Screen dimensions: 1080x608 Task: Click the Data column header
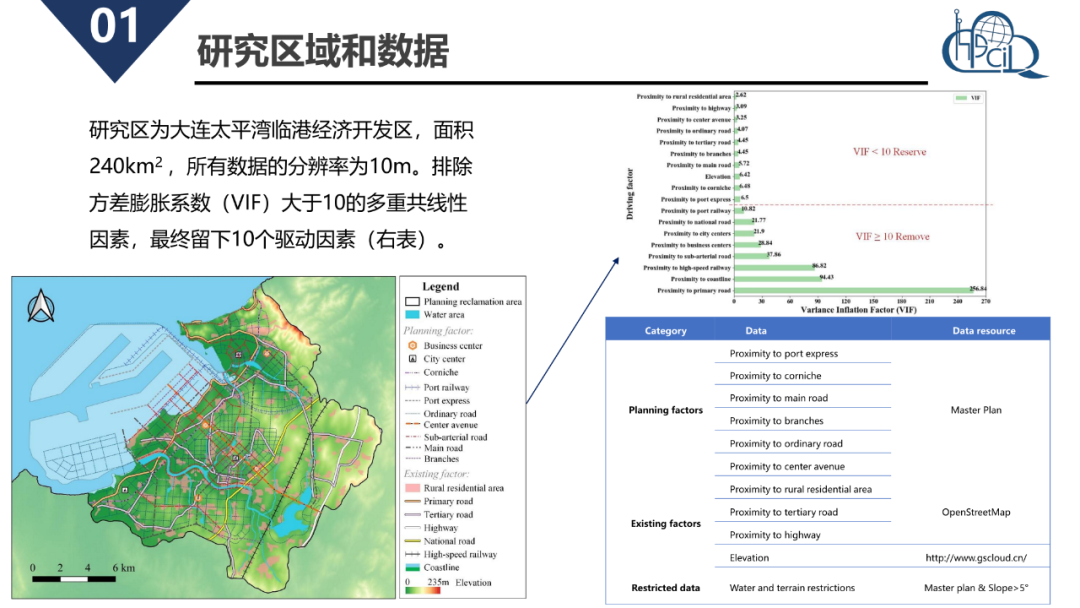point(756,331)
